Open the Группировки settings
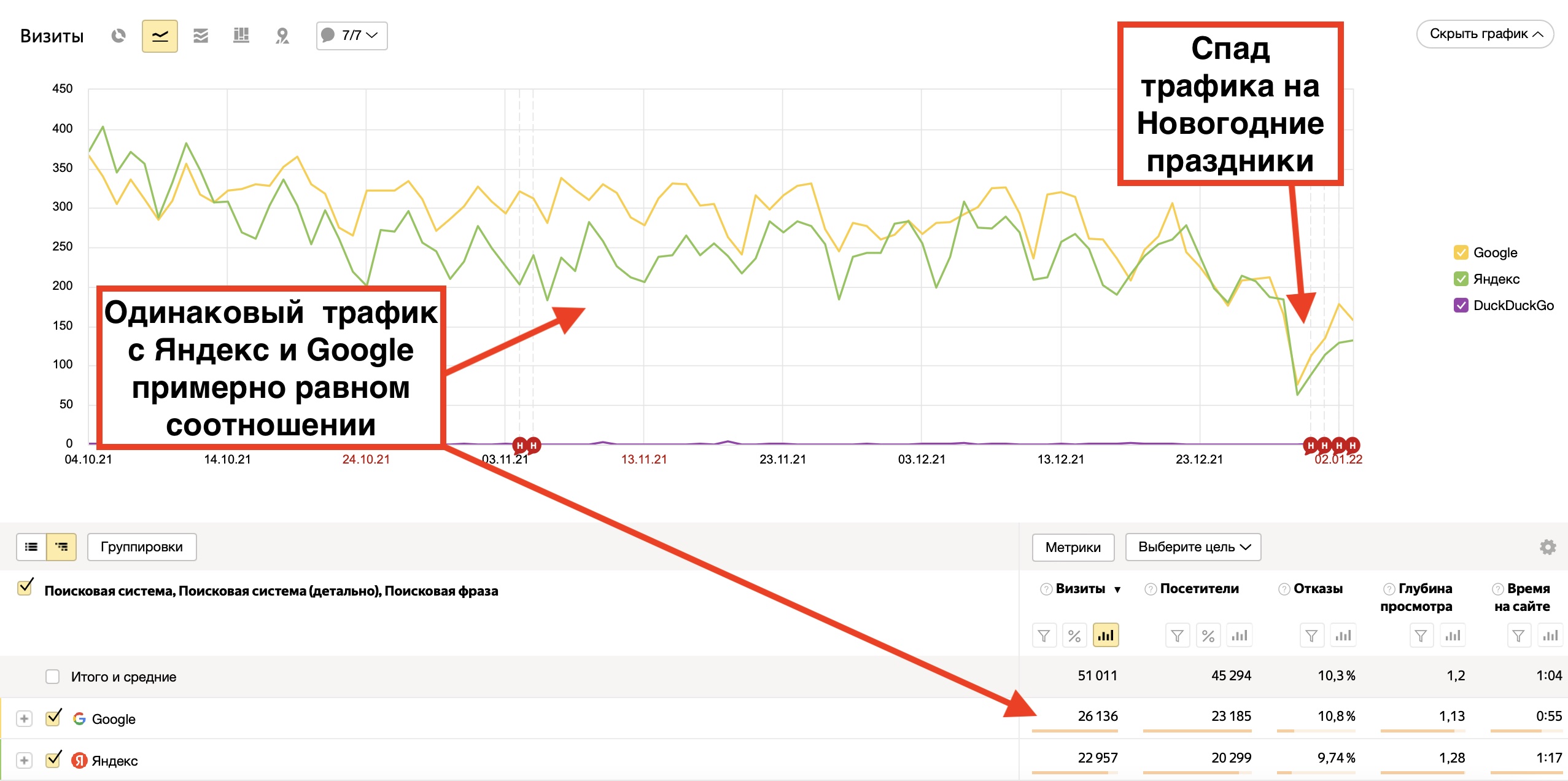This screenshot has width=1568, height=781. 142,546
